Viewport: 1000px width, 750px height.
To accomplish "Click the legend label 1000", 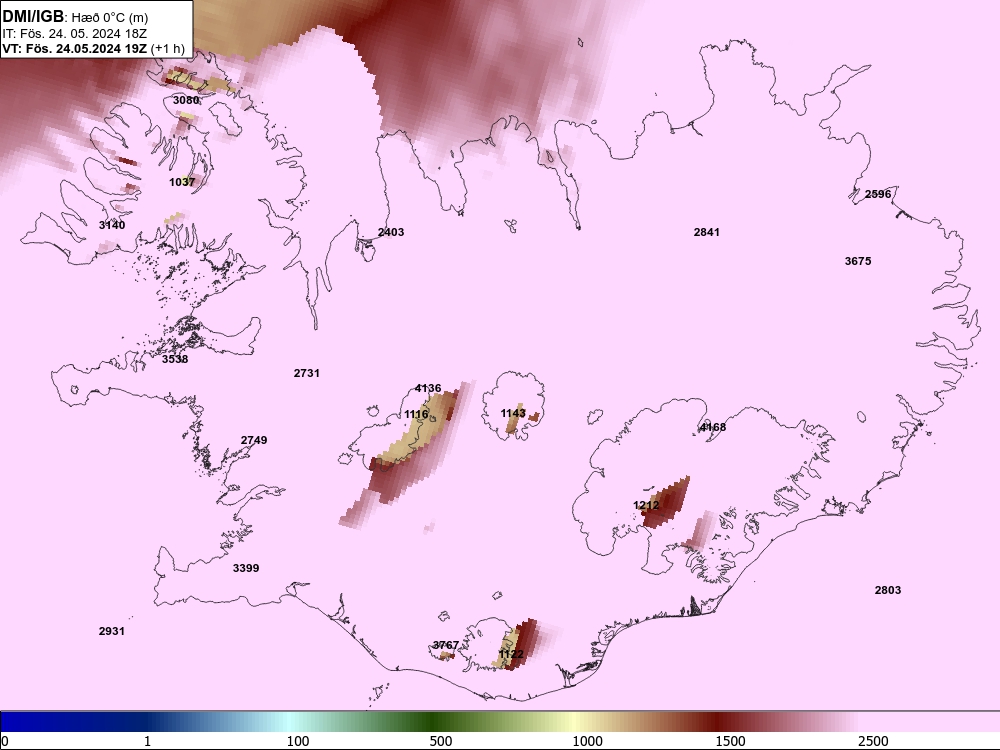I will pos(587,741).
